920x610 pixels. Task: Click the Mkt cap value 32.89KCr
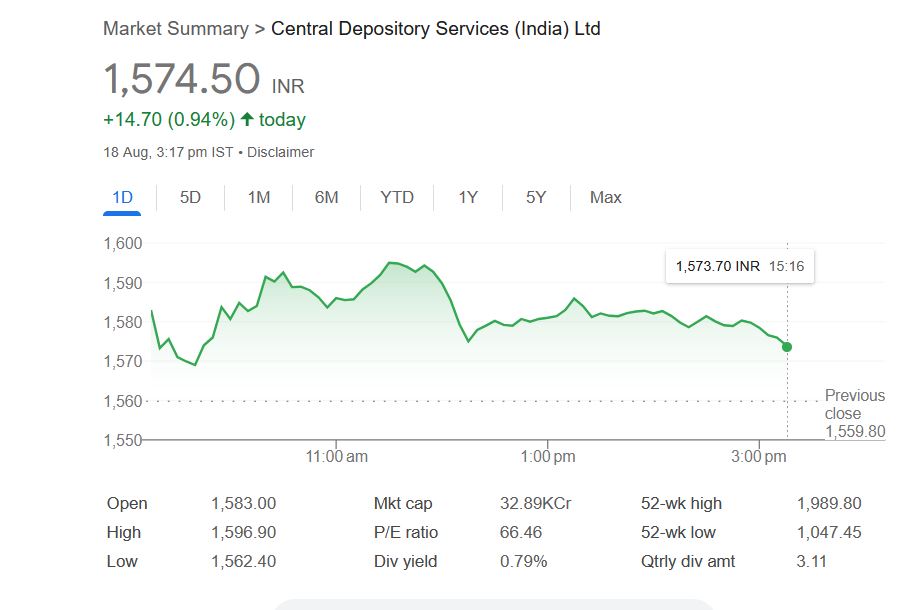click(535, 503)
